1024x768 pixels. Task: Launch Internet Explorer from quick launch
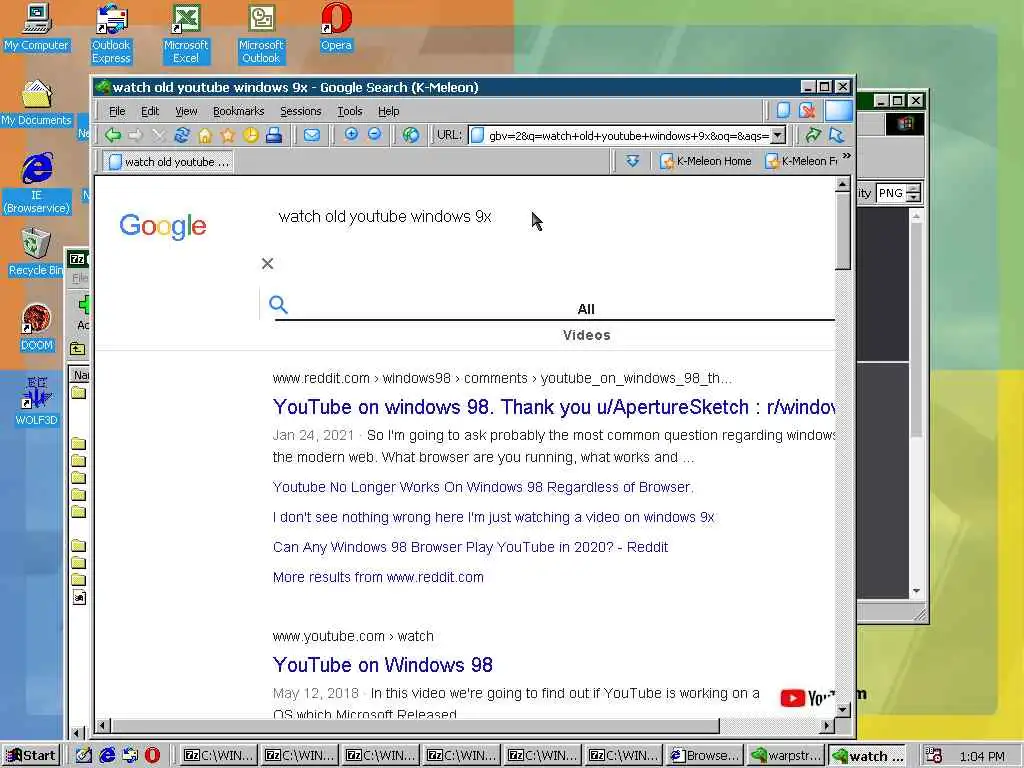tap(107, 755)
